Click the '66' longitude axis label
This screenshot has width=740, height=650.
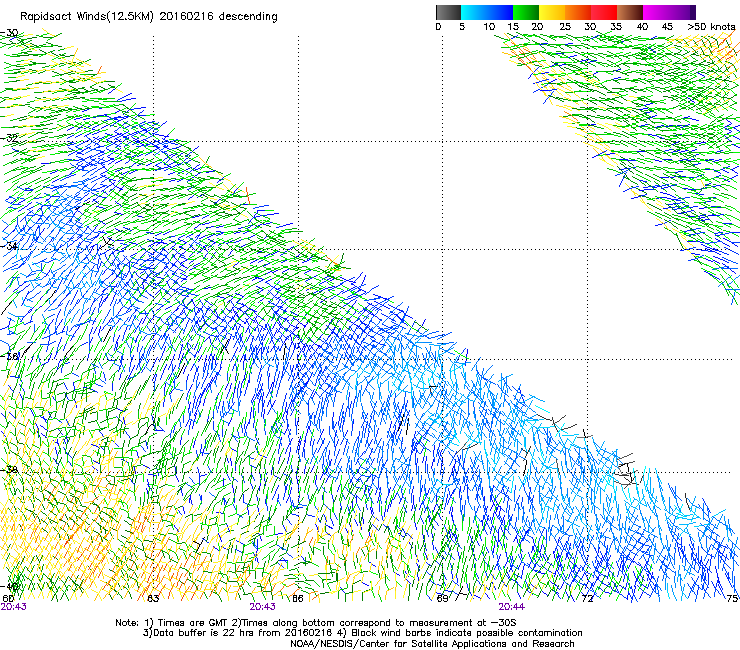coord(298,599)
